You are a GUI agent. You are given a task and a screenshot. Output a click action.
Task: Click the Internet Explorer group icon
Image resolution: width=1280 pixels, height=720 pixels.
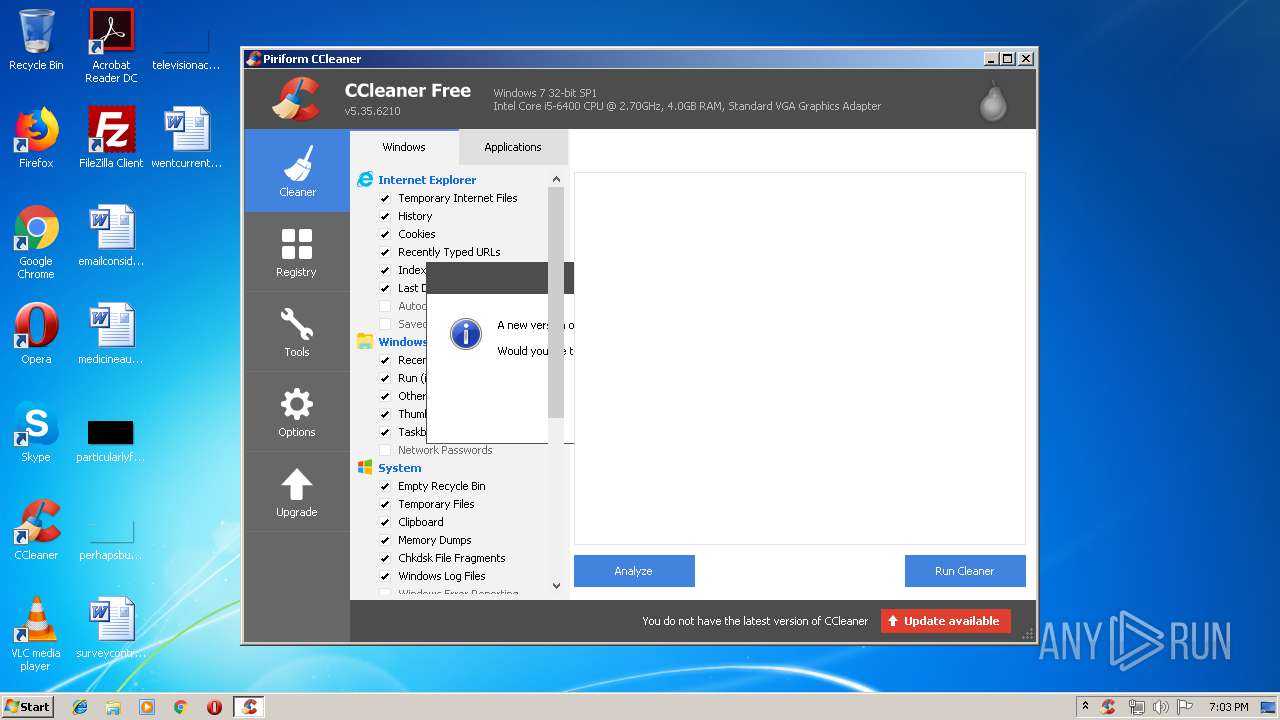pos(365,180)
